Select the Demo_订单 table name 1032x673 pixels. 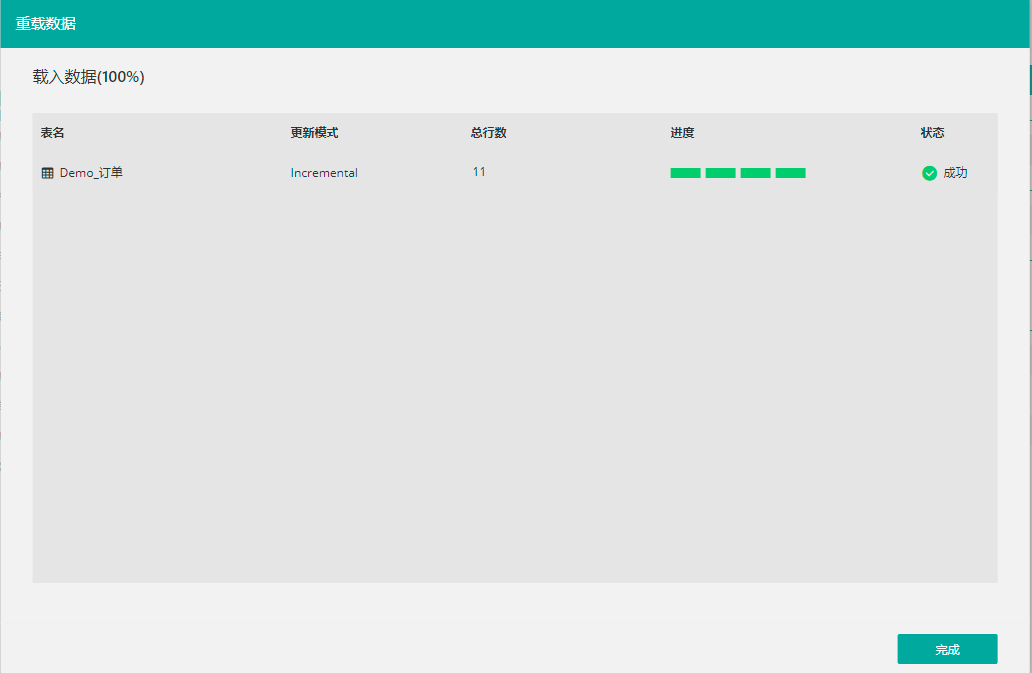(91, 173)
